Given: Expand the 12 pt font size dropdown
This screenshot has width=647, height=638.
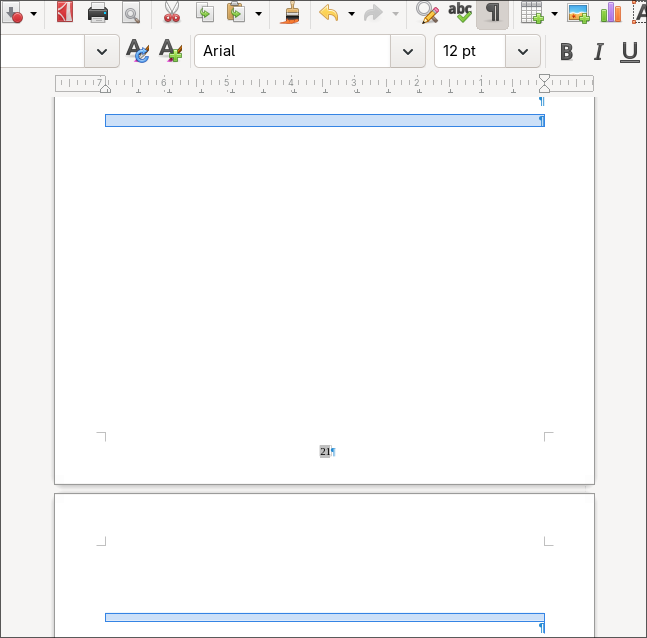Looking at the screenshot, I should pyautogui.click(x=522, y=51).
